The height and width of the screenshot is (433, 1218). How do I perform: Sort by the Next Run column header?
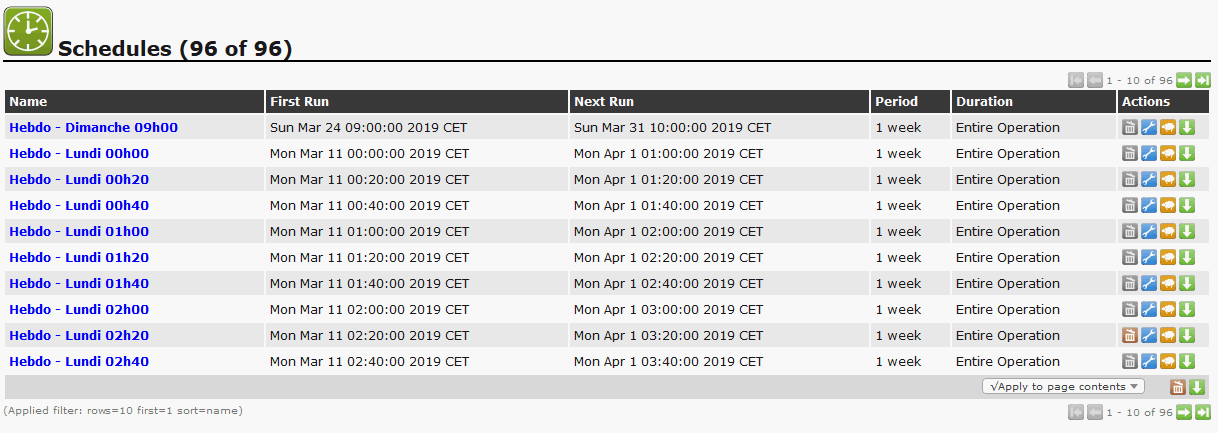603,101
